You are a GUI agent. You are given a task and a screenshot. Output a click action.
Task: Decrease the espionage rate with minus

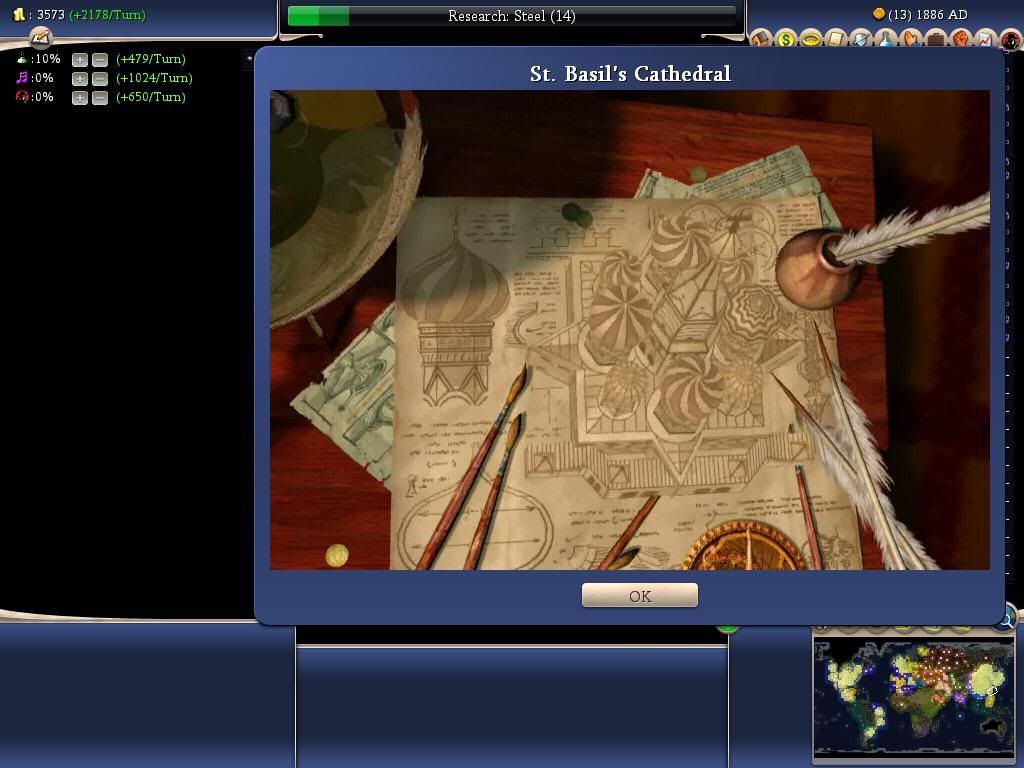click(x=100, y=97)
